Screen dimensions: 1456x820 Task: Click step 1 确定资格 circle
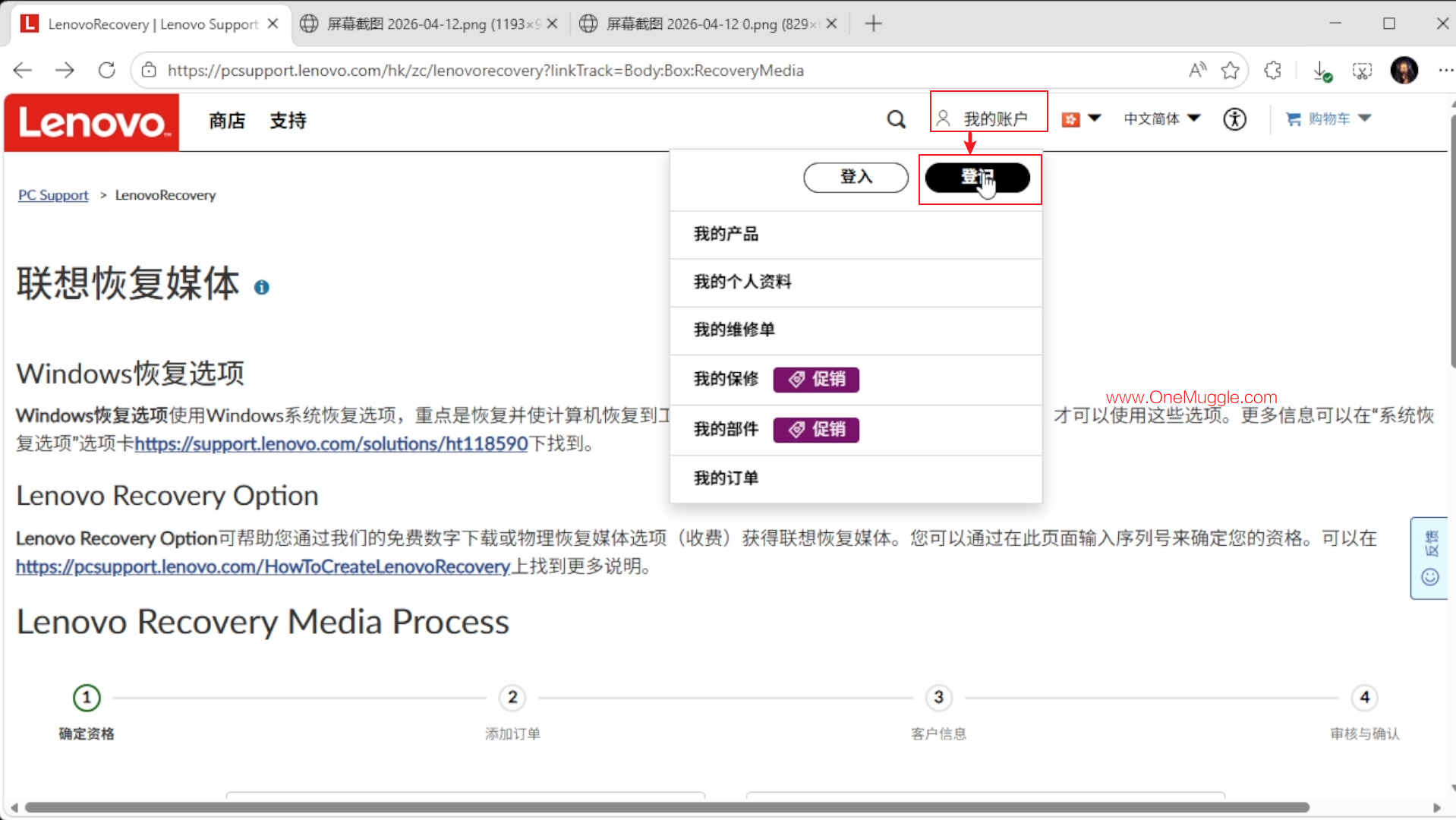pyautogui.click(x=87, y=697)
